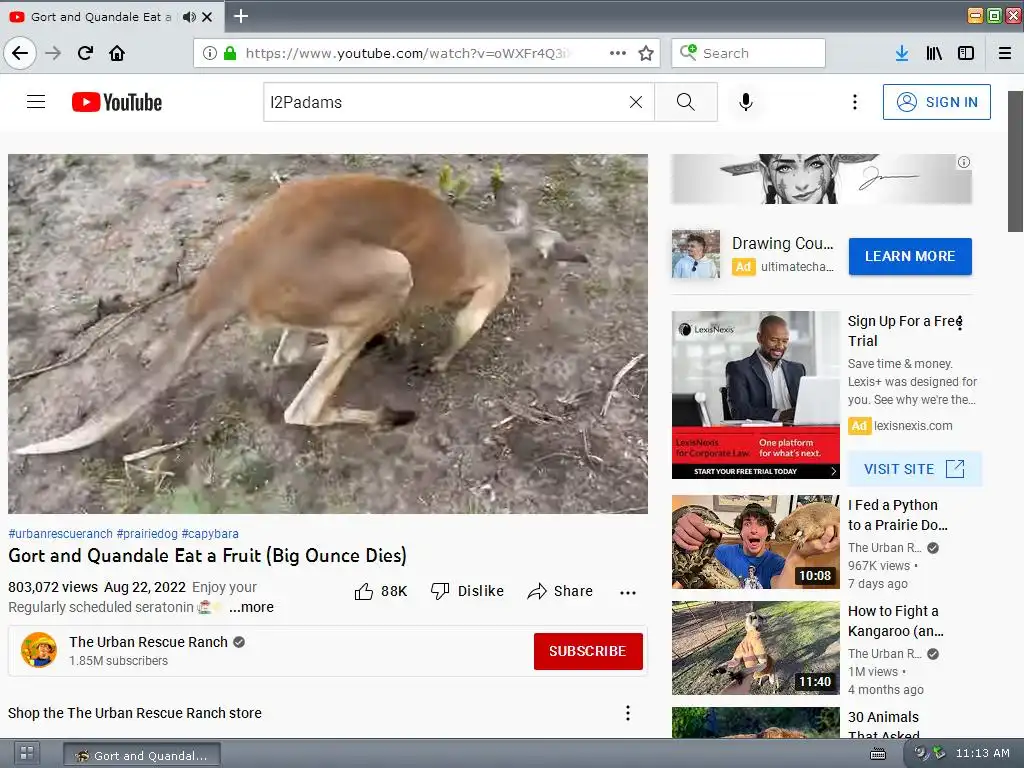Show site information icon in address bar
1024x768 pixels.
coord(210,53)
